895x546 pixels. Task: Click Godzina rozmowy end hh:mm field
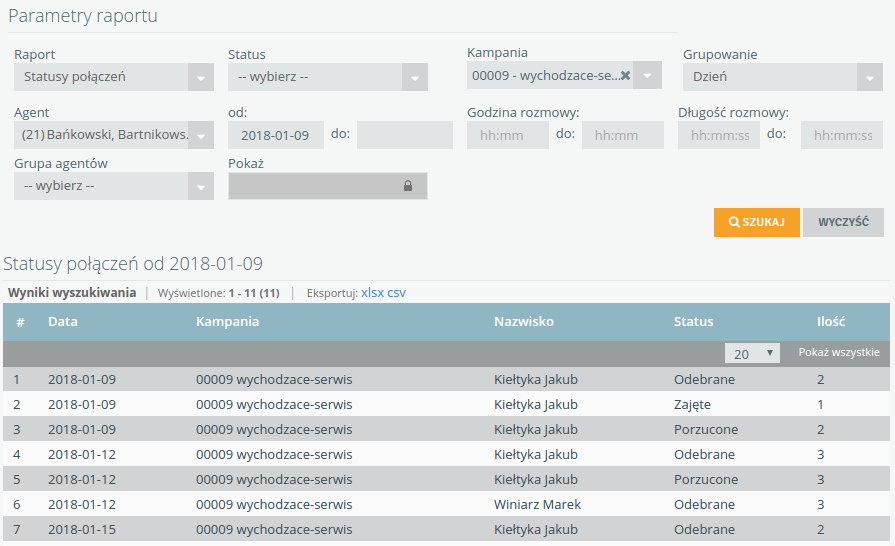click(623, 135)
